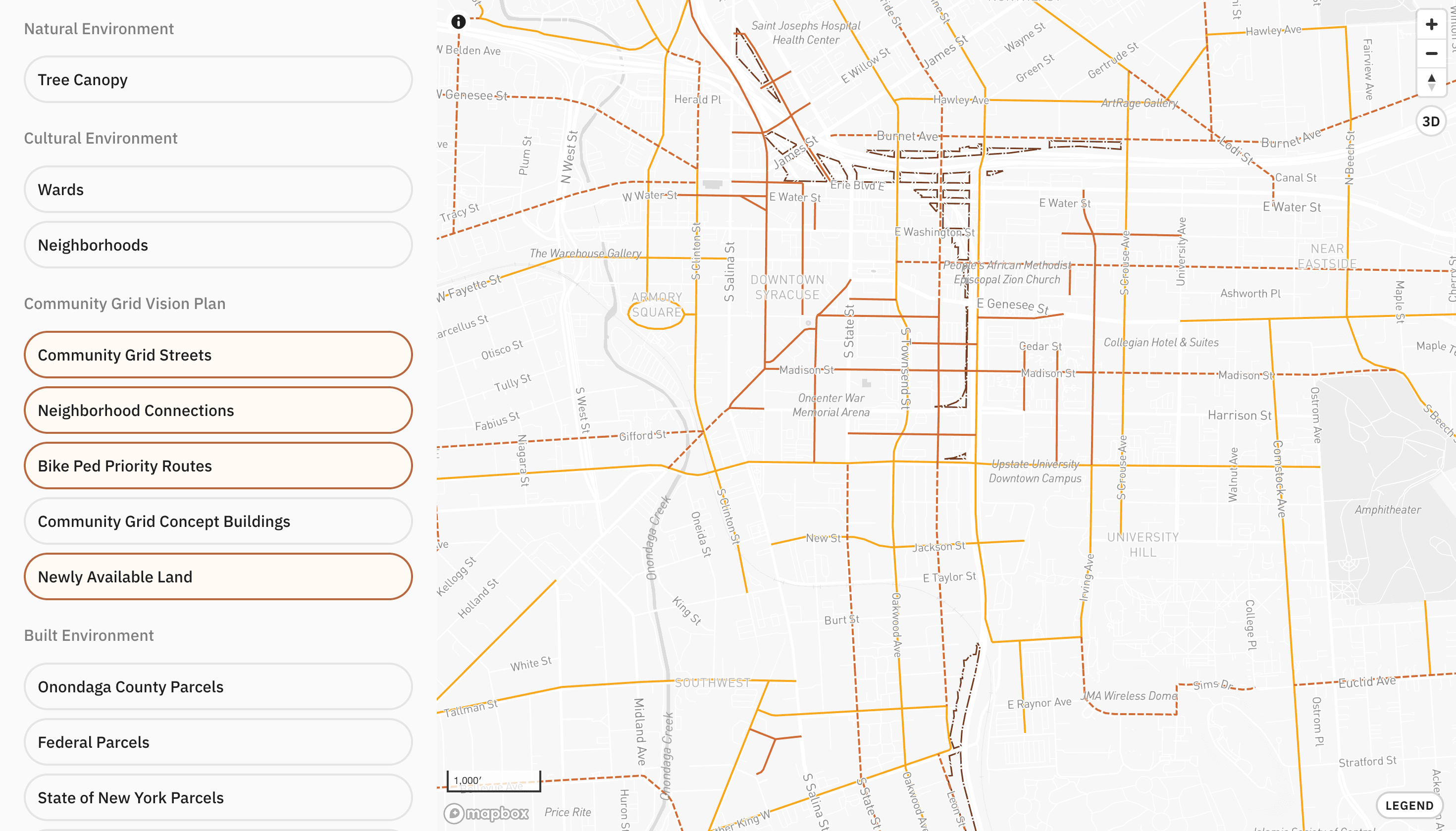Click the 'Ashworth Pl' street label
Screen dimensions: 1456x831
(x=1250, y=293)
